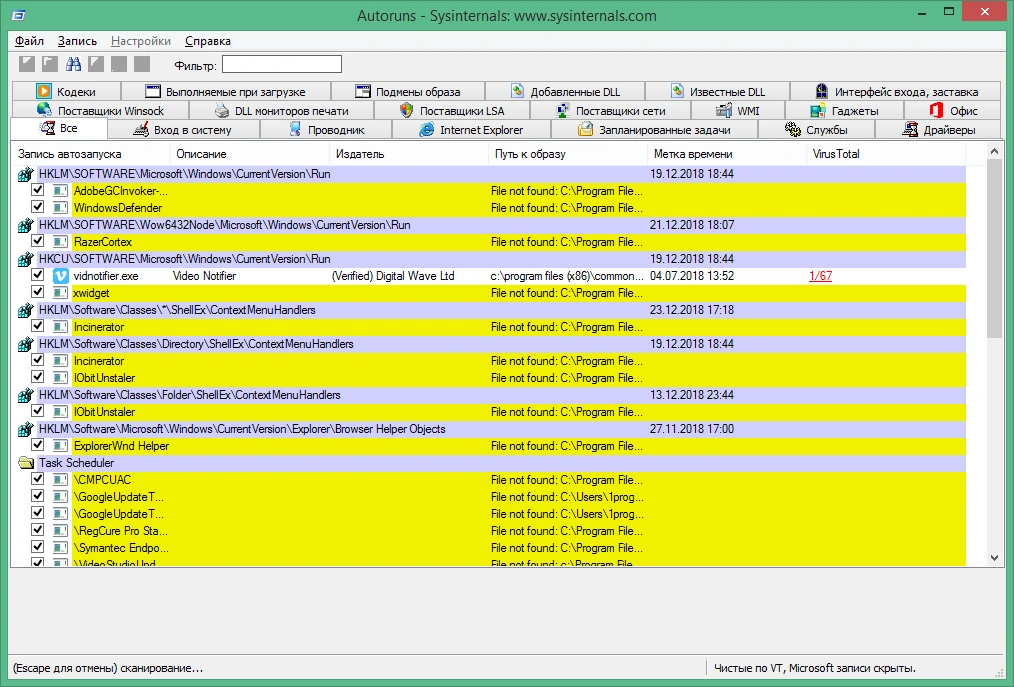Image resolution: width=1014 pixels, height=687 pixels.
Task: Disable the RazerCortex entry checkbox
Action: click(38, 241)
